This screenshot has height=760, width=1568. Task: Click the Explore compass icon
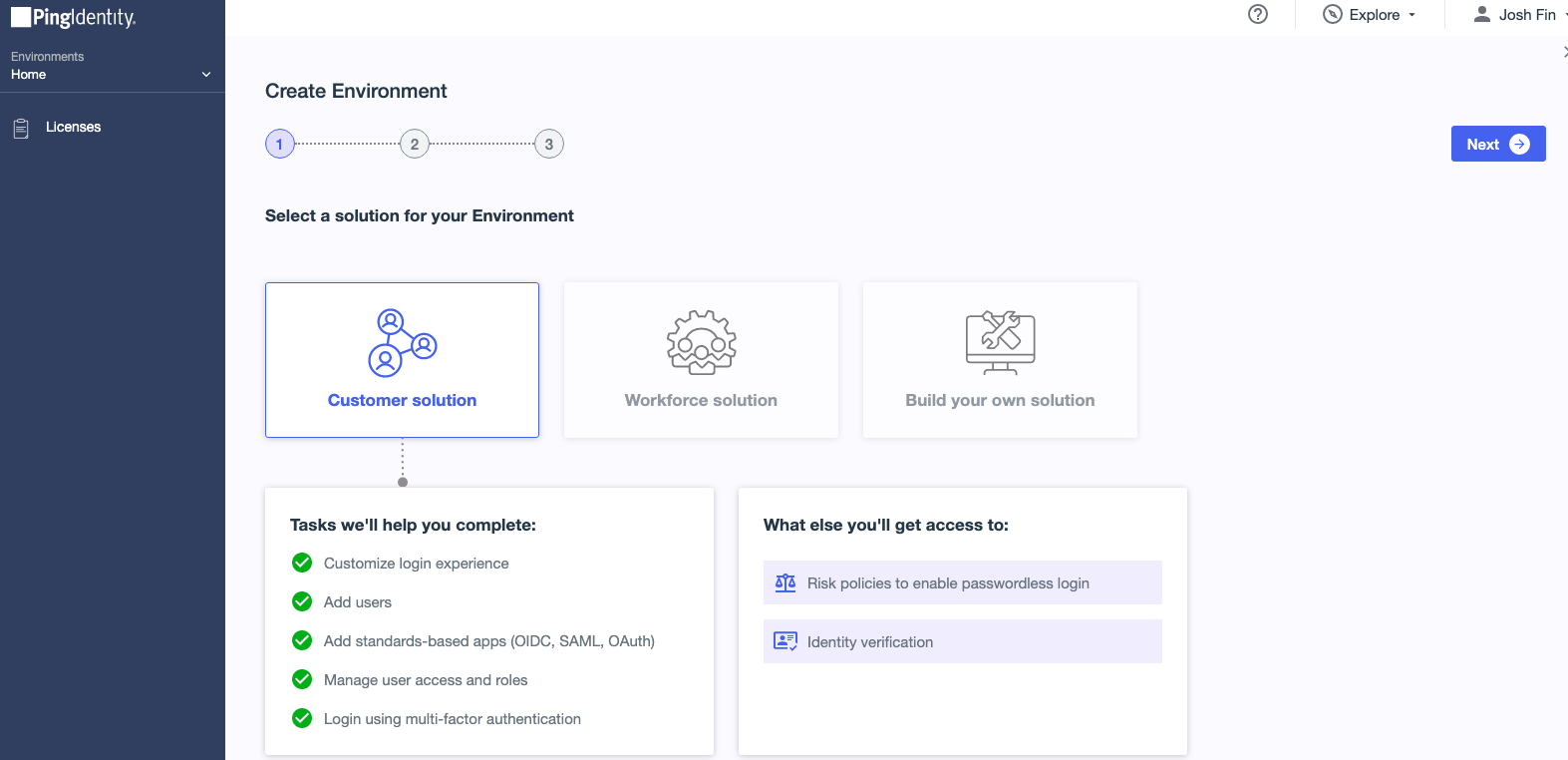1332,14
